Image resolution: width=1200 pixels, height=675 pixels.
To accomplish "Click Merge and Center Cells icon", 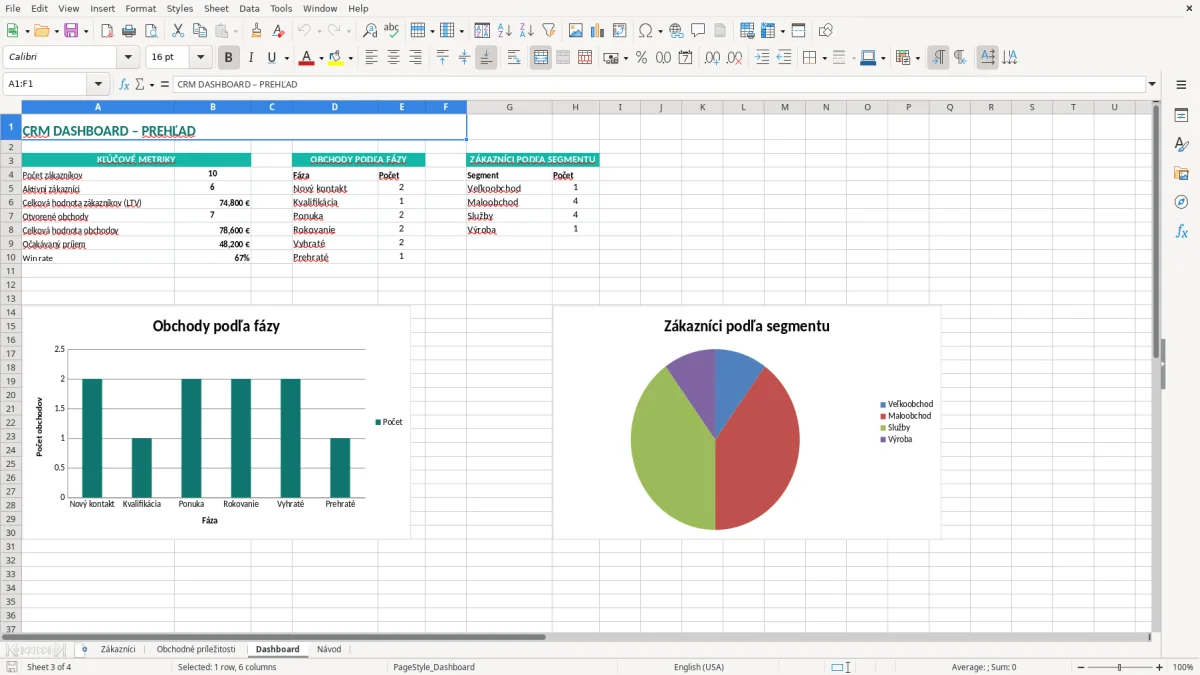I will [x=541, y=58].
